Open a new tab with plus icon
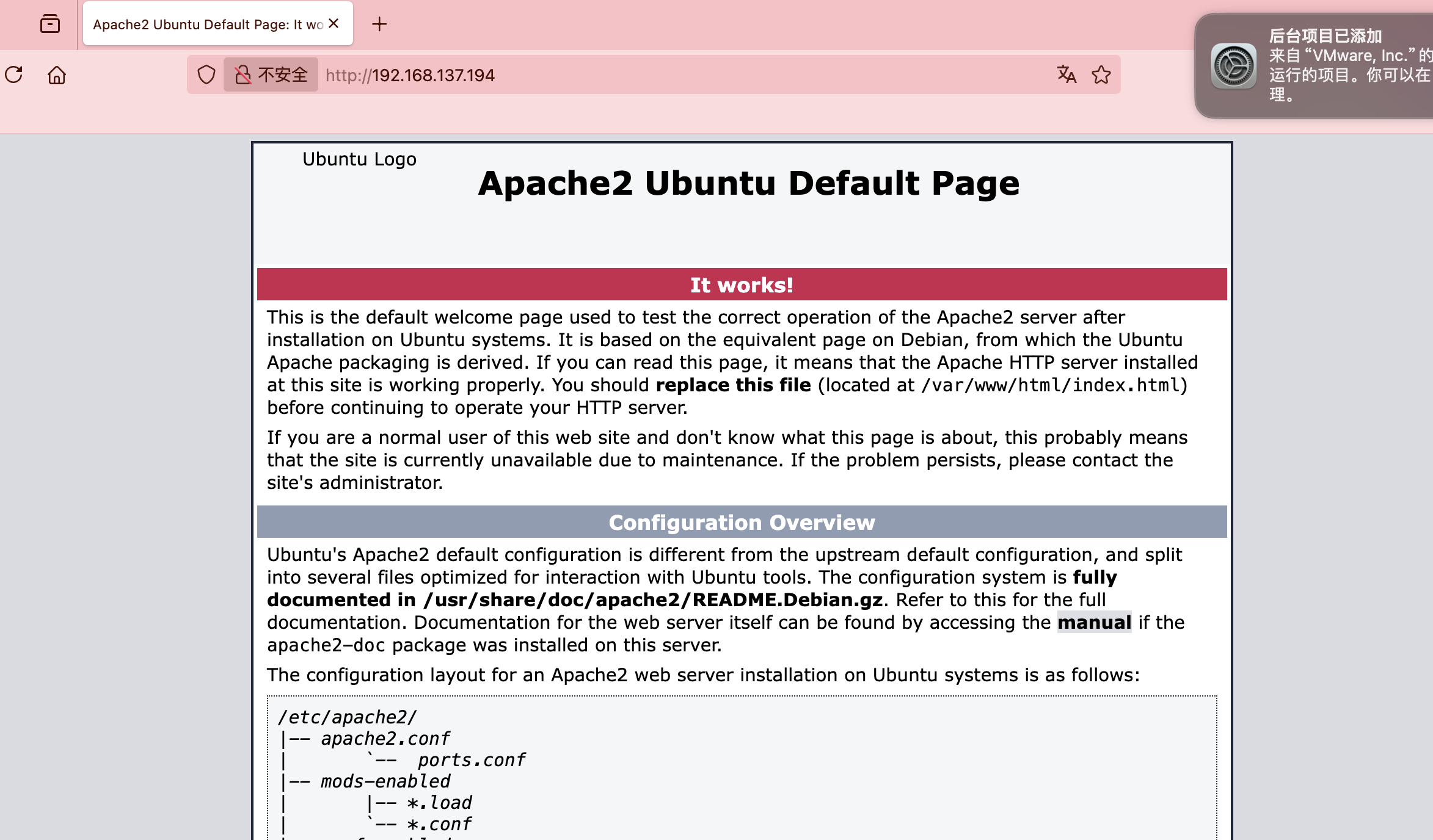This screenshot has height=840, width=1433. point(379,24)
